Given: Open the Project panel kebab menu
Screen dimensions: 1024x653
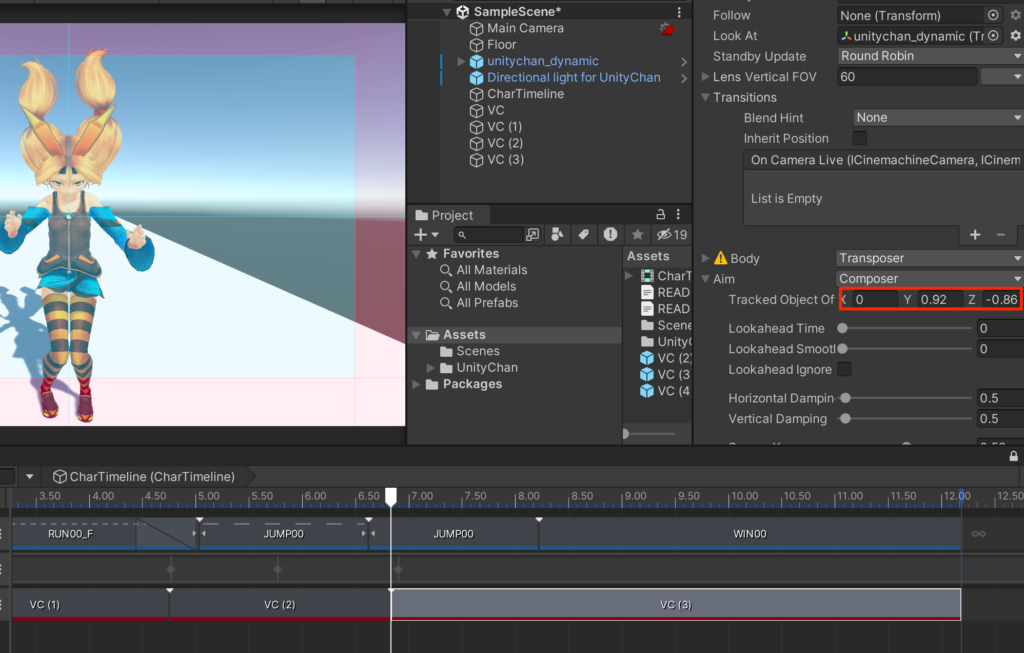Looking at the screenshot, I should point(679,214).
